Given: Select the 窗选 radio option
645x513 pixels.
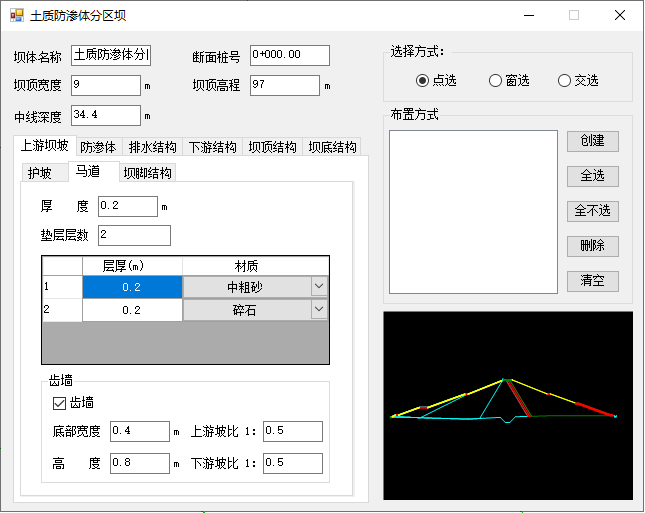Looking at the screenshot, I should 509,80.
